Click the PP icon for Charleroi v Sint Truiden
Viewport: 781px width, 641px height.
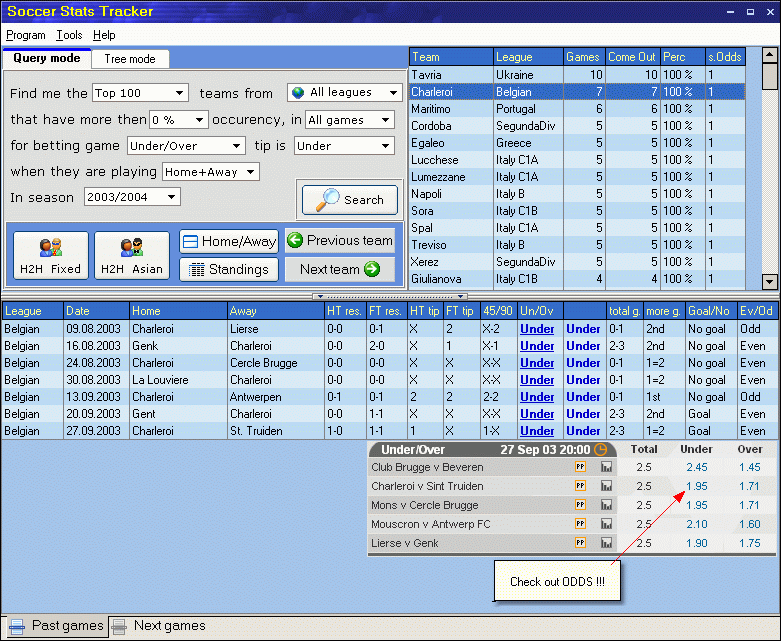(580, 486)
